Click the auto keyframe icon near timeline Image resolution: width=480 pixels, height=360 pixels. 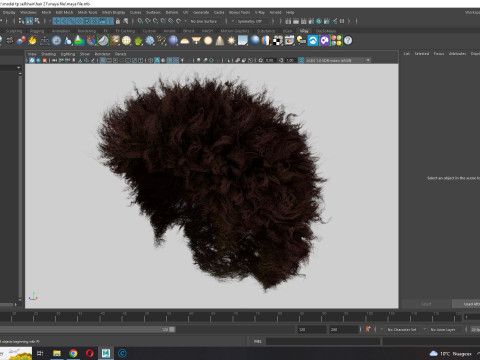(368, 329)
